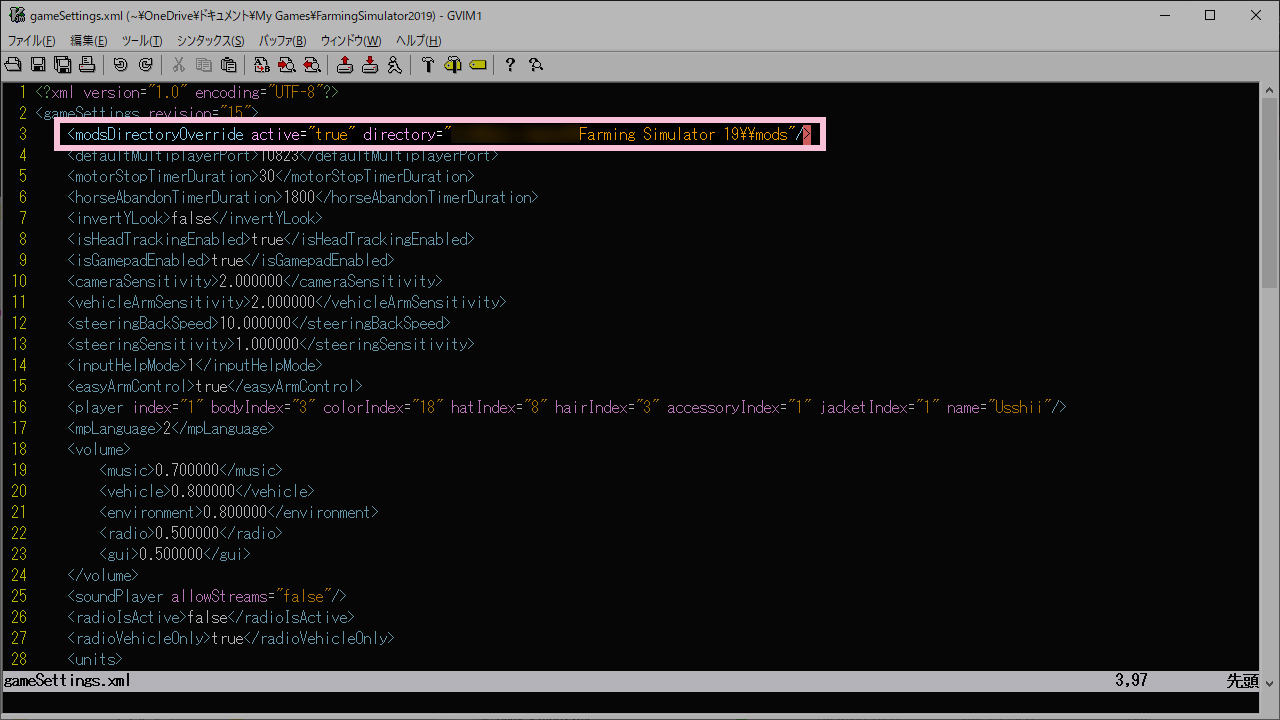Click the <units> tag on line 28
Viewport: 1280px width, 720px height.
(x=95, y=659)
